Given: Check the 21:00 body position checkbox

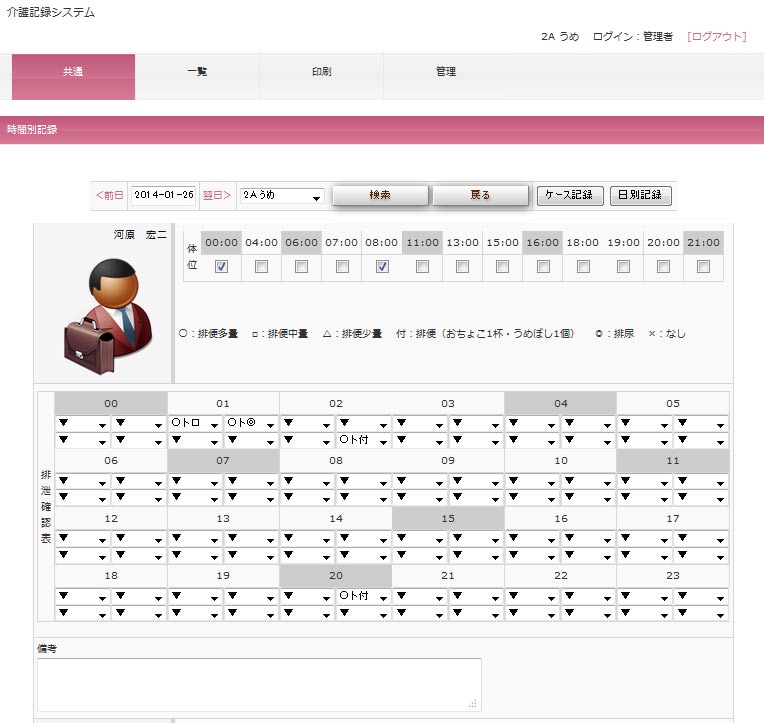Looking at the screenshot, I should [x=703, y=267].
